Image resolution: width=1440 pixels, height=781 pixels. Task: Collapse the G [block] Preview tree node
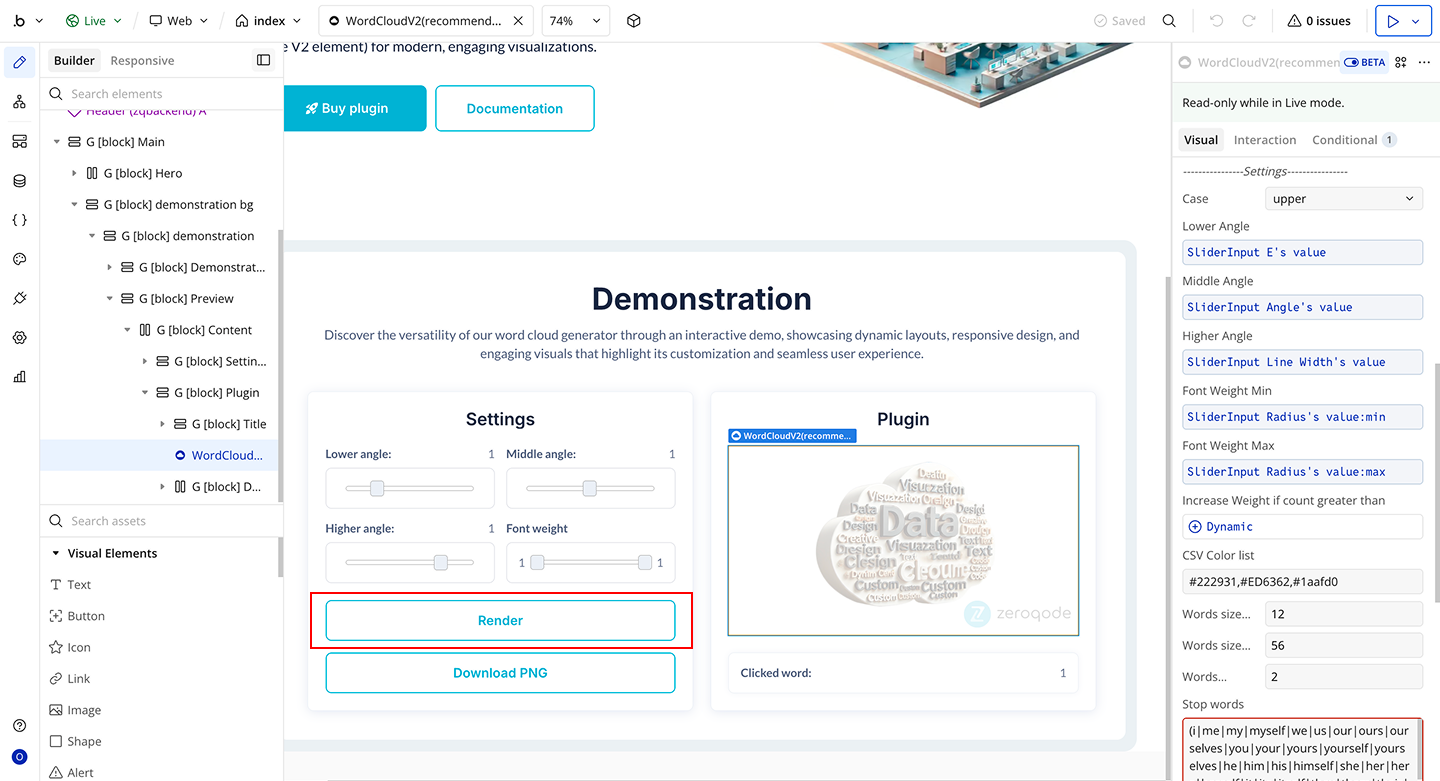click(110, 298)
